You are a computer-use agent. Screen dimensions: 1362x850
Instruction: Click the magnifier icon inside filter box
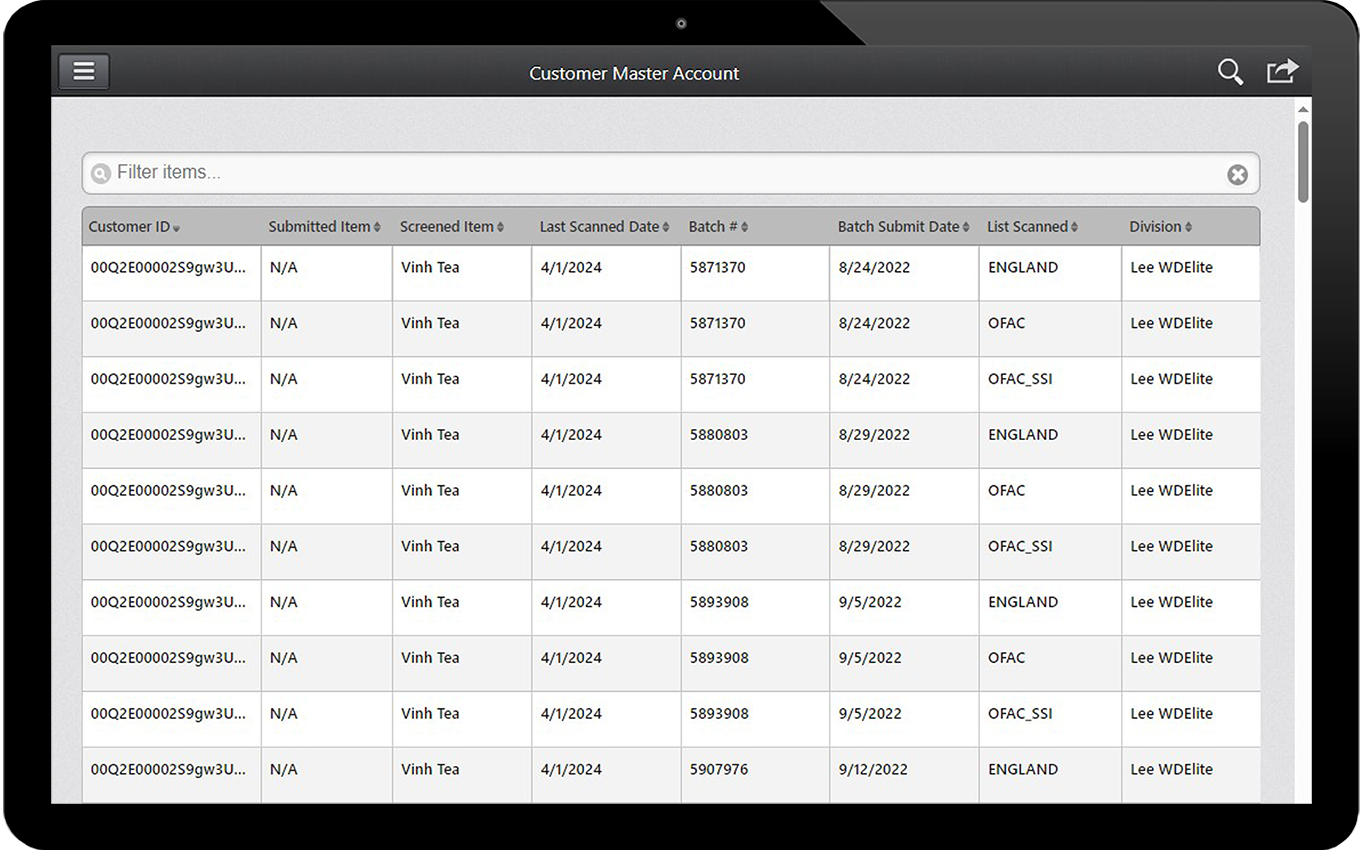100,174
